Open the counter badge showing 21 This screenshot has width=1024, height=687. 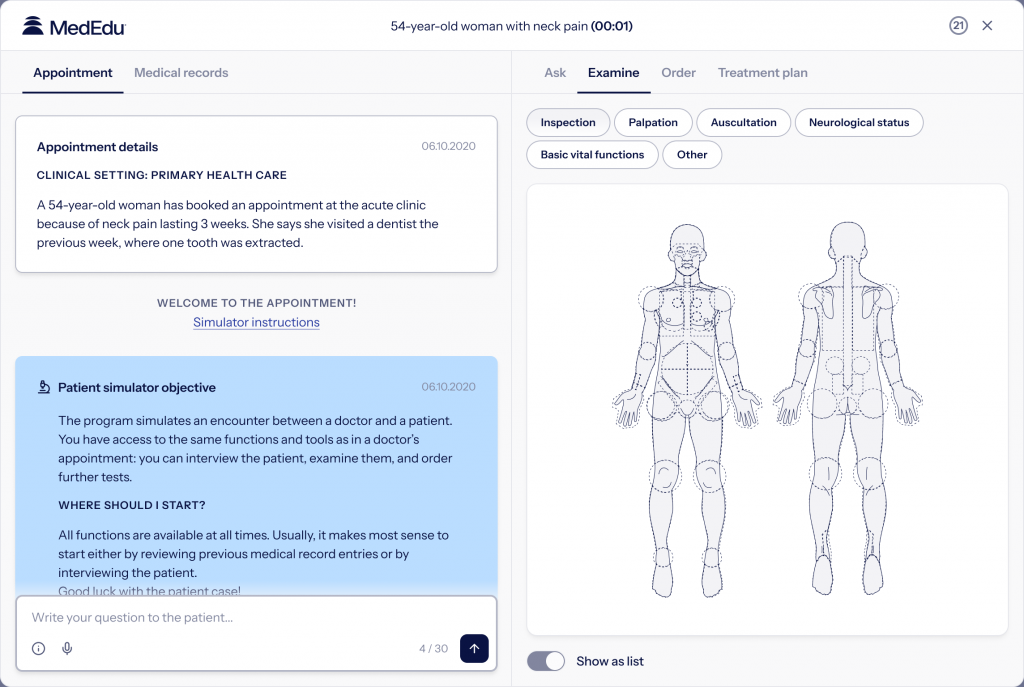click(x=958, y=25)
